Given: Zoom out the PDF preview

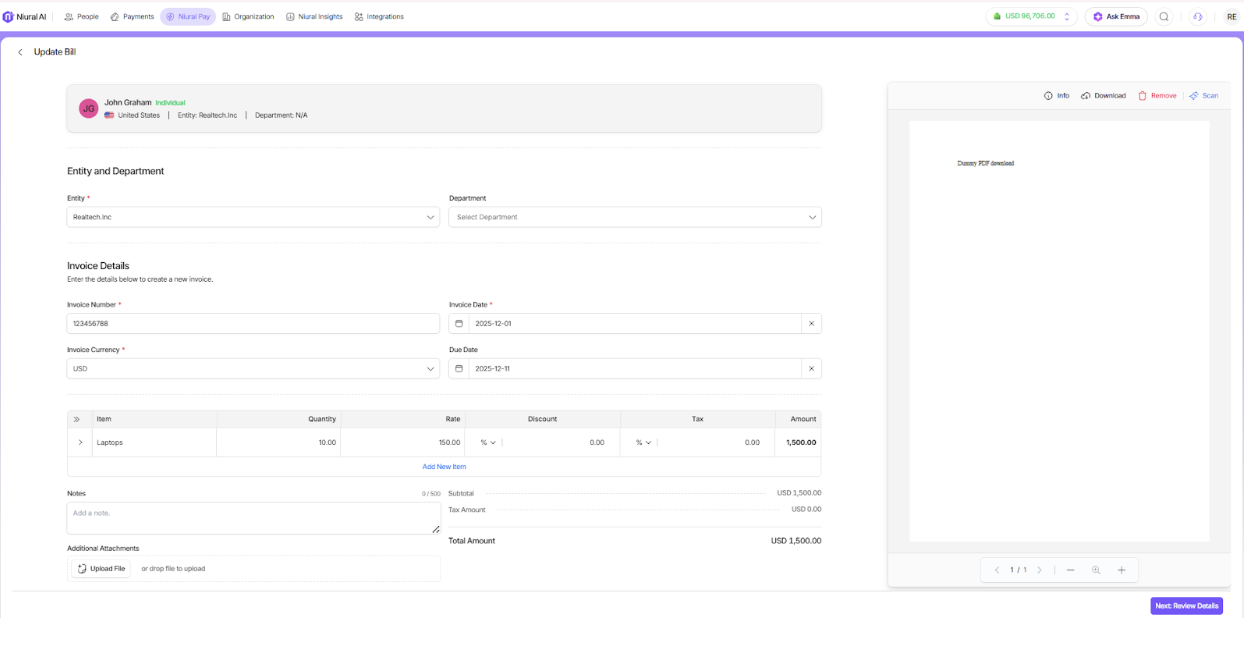Looking at the screenshot, I should pos(1070,570).
